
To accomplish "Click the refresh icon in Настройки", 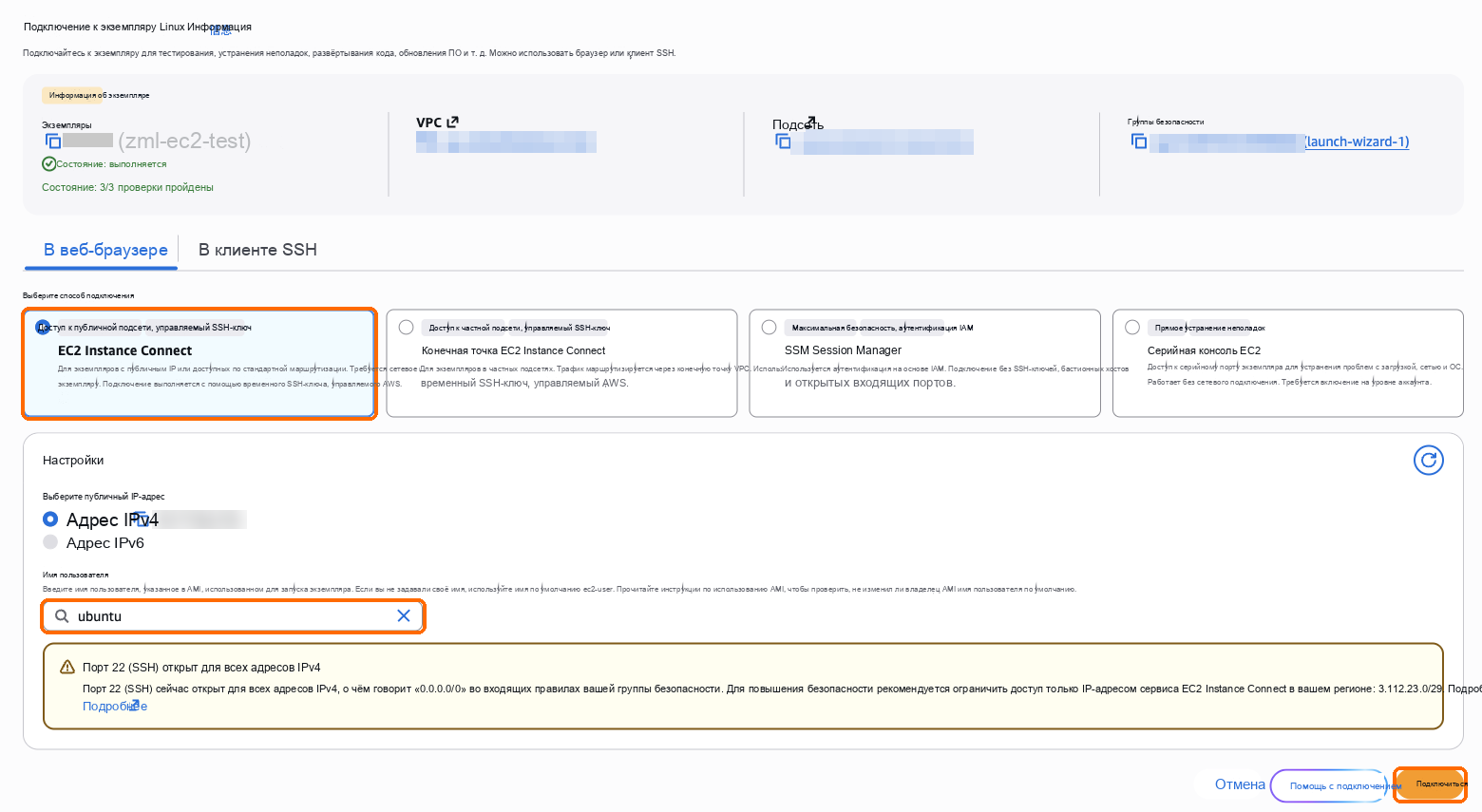I will point(1428,461).
